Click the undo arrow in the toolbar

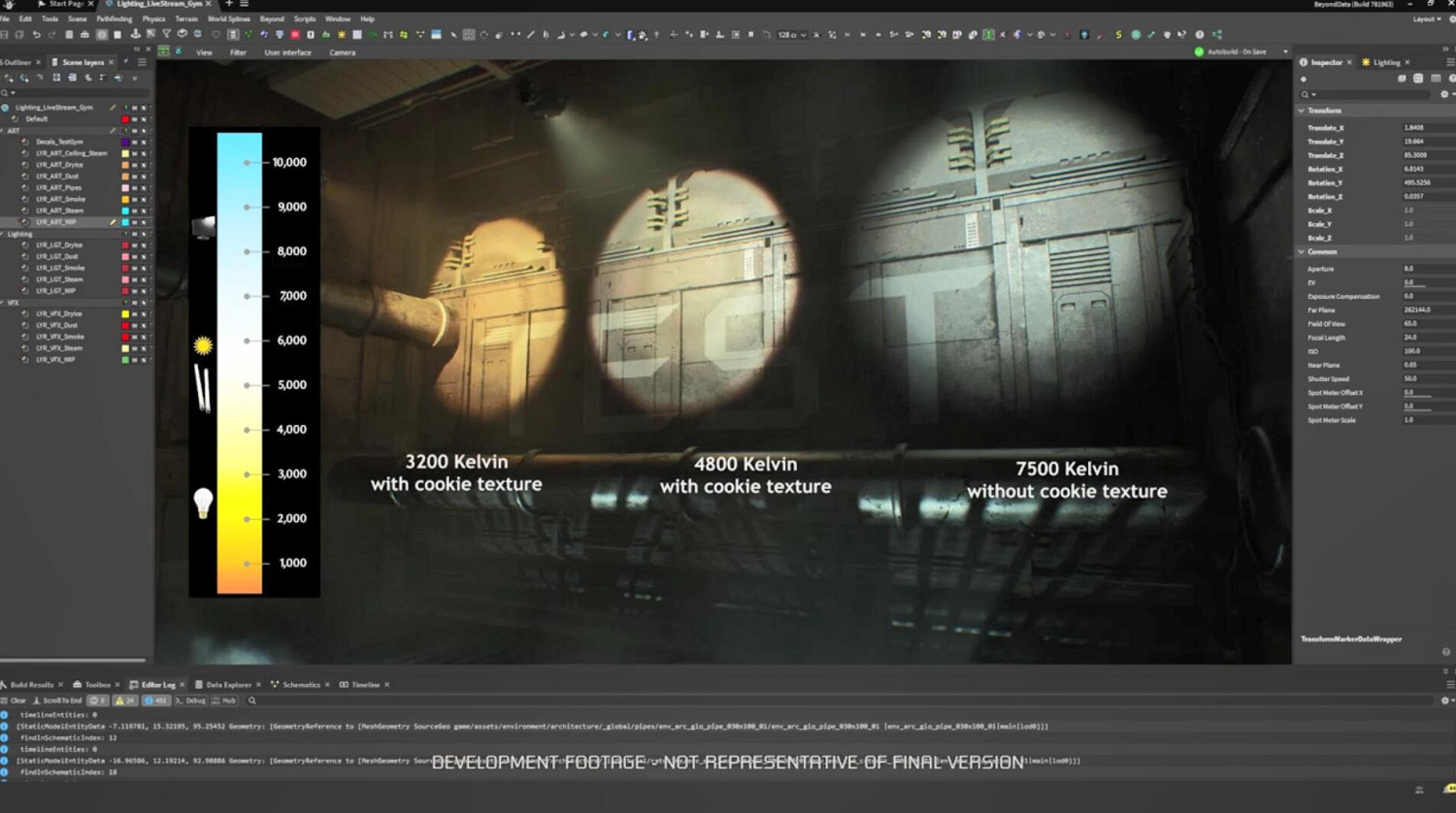coord(36,35)
